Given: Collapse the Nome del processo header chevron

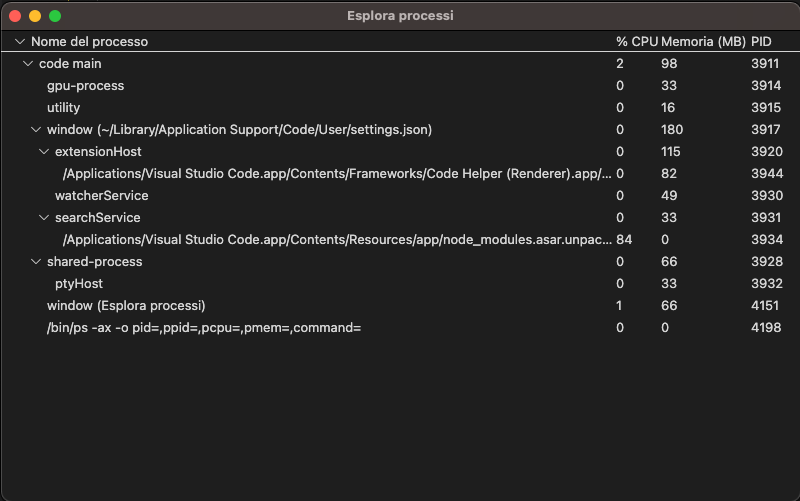Looking at the screenshot, I should click(x=20, y=41).
